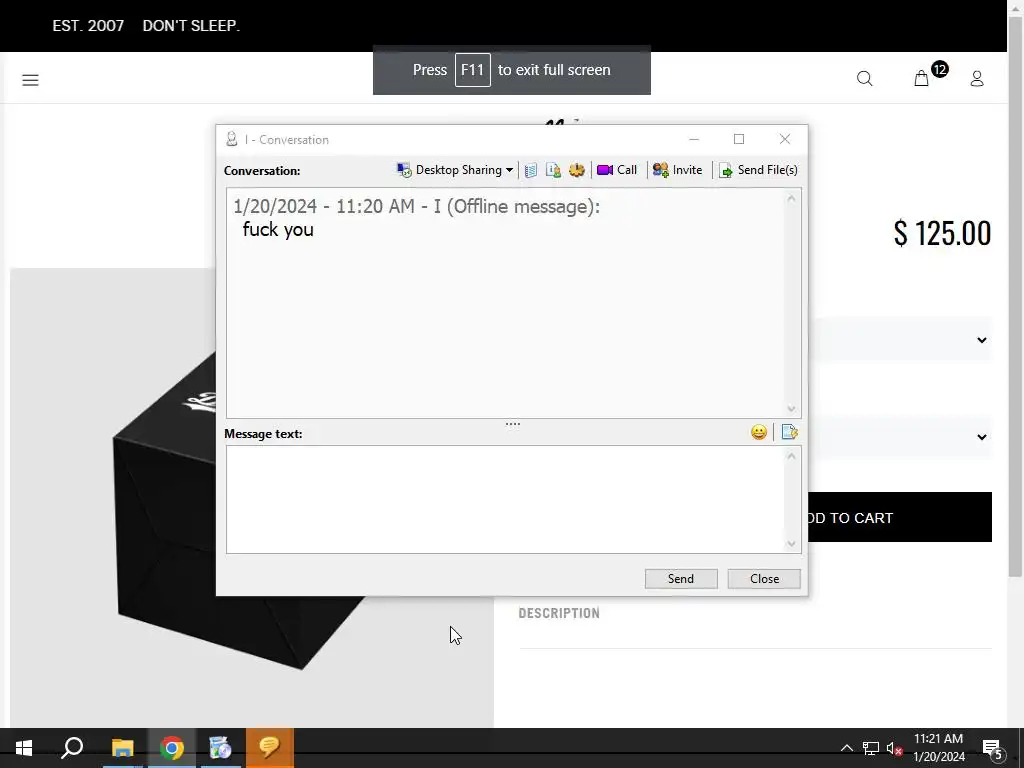Click the quick message template icon

(x=790, y=432)
